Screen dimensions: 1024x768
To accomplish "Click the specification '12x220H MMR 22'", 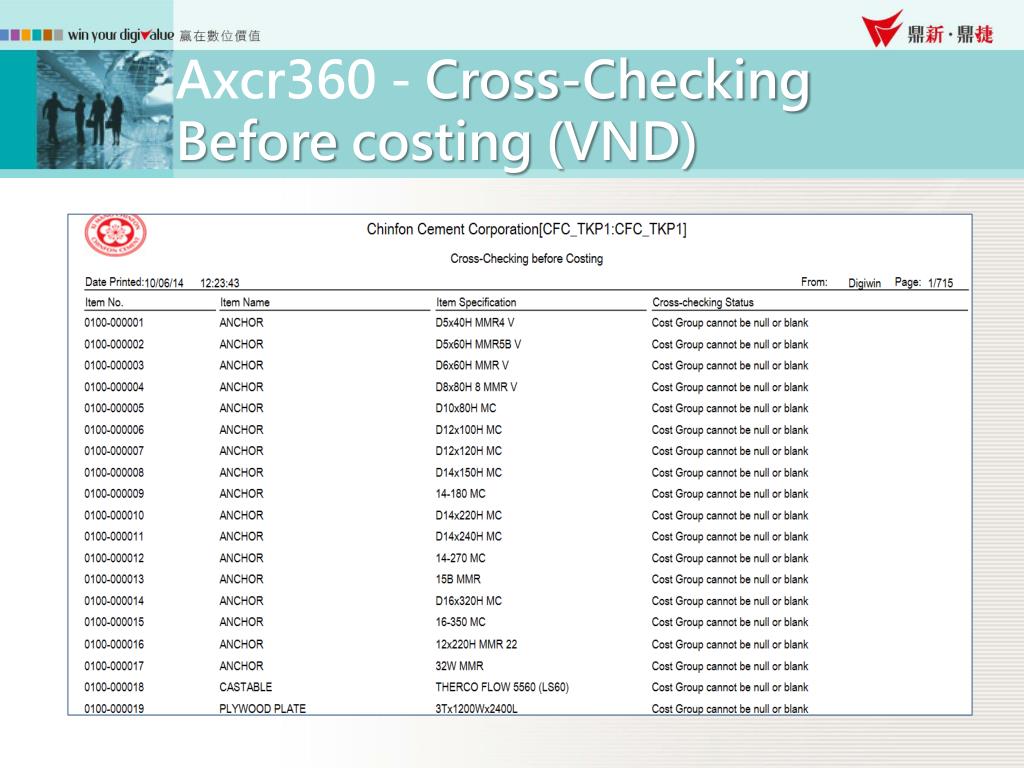I will 476,645.
